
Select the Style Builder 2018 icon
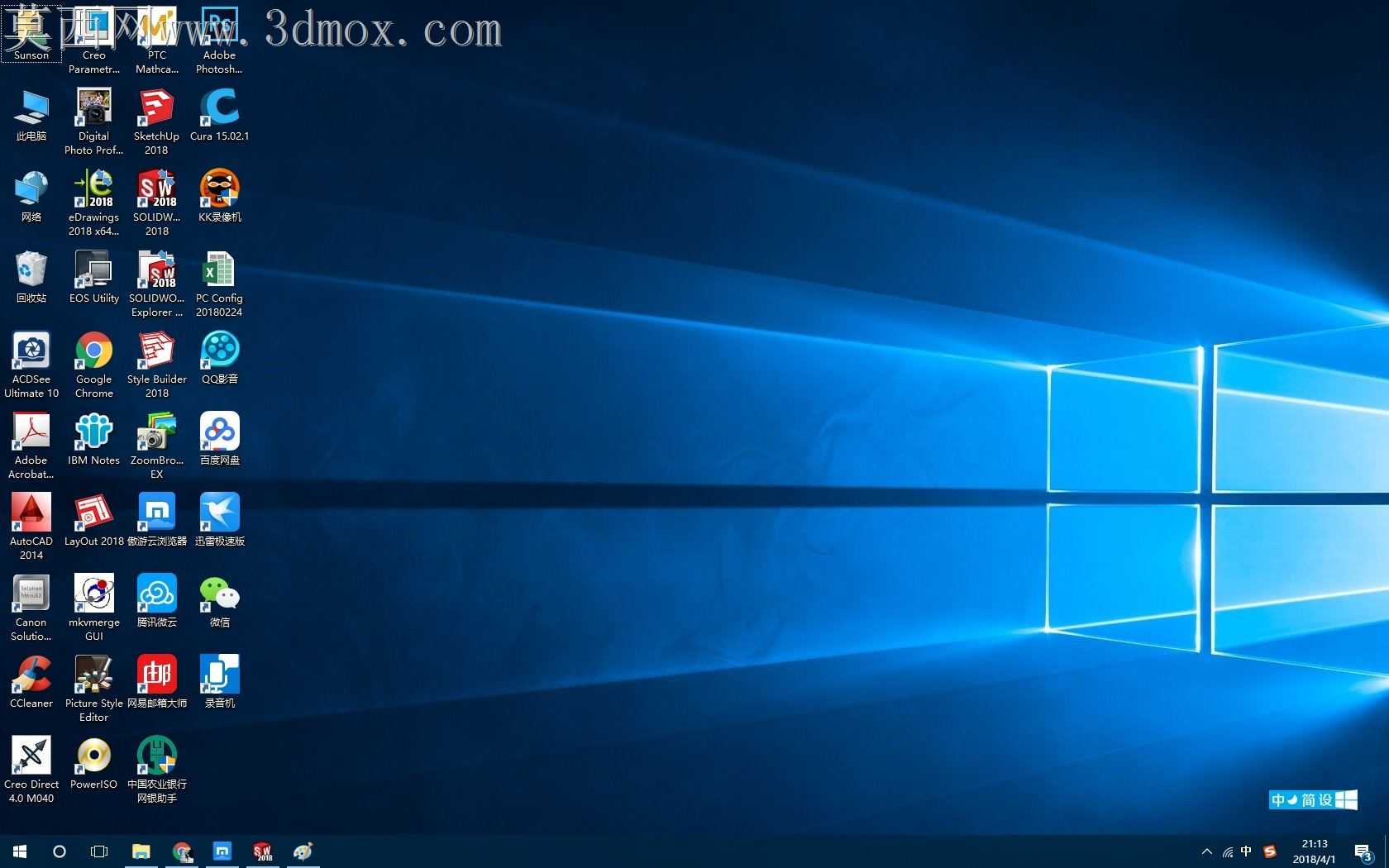(157, 365)
